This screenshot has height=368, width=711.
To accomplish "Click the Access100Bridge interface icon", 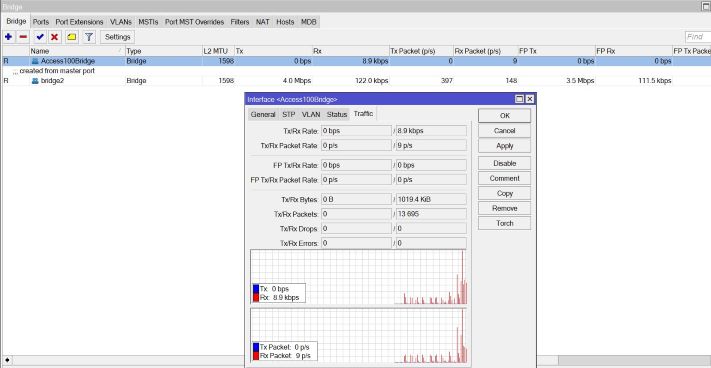I will [35, 61].
